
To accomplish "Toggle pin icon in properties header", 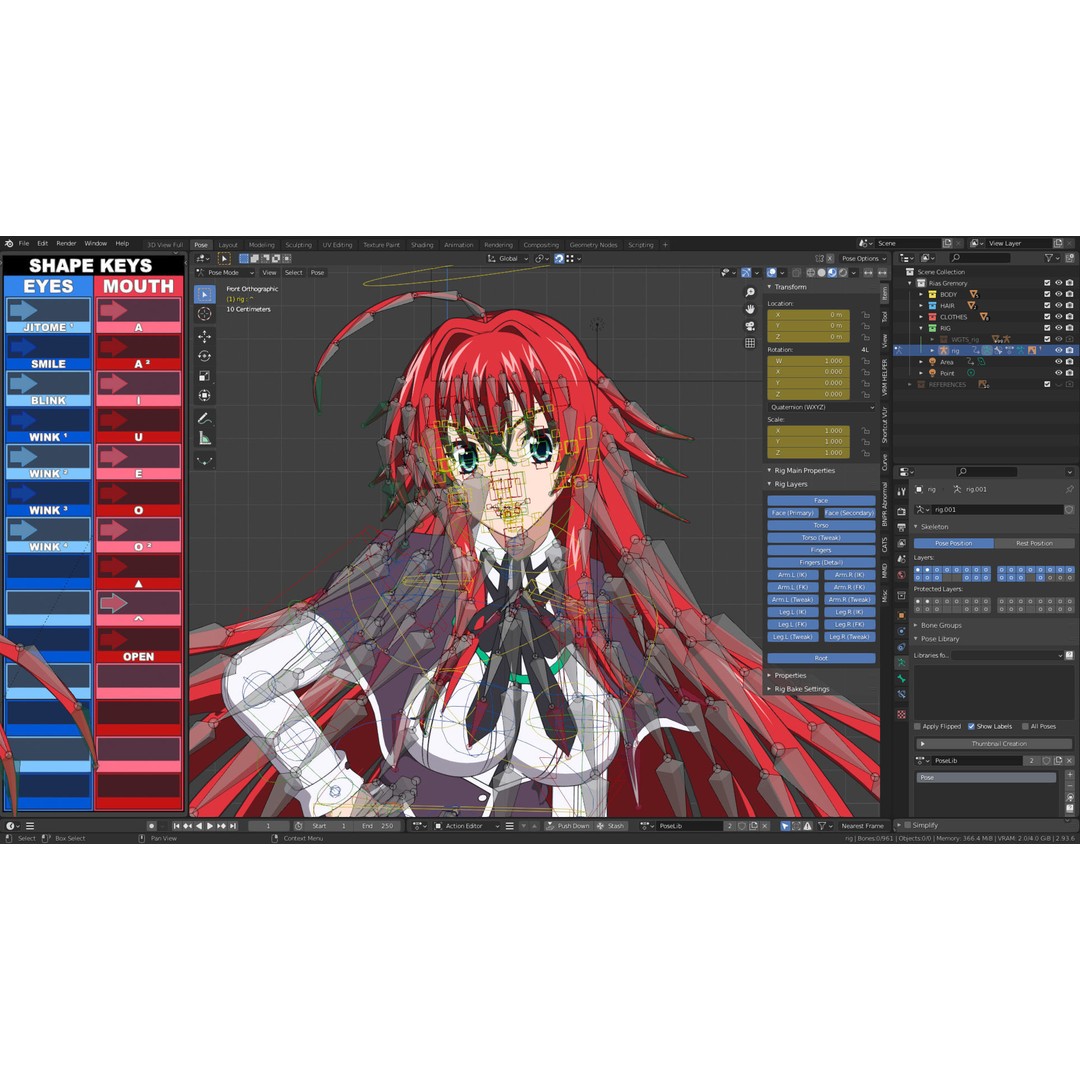I will click(x=1069, y=489).
